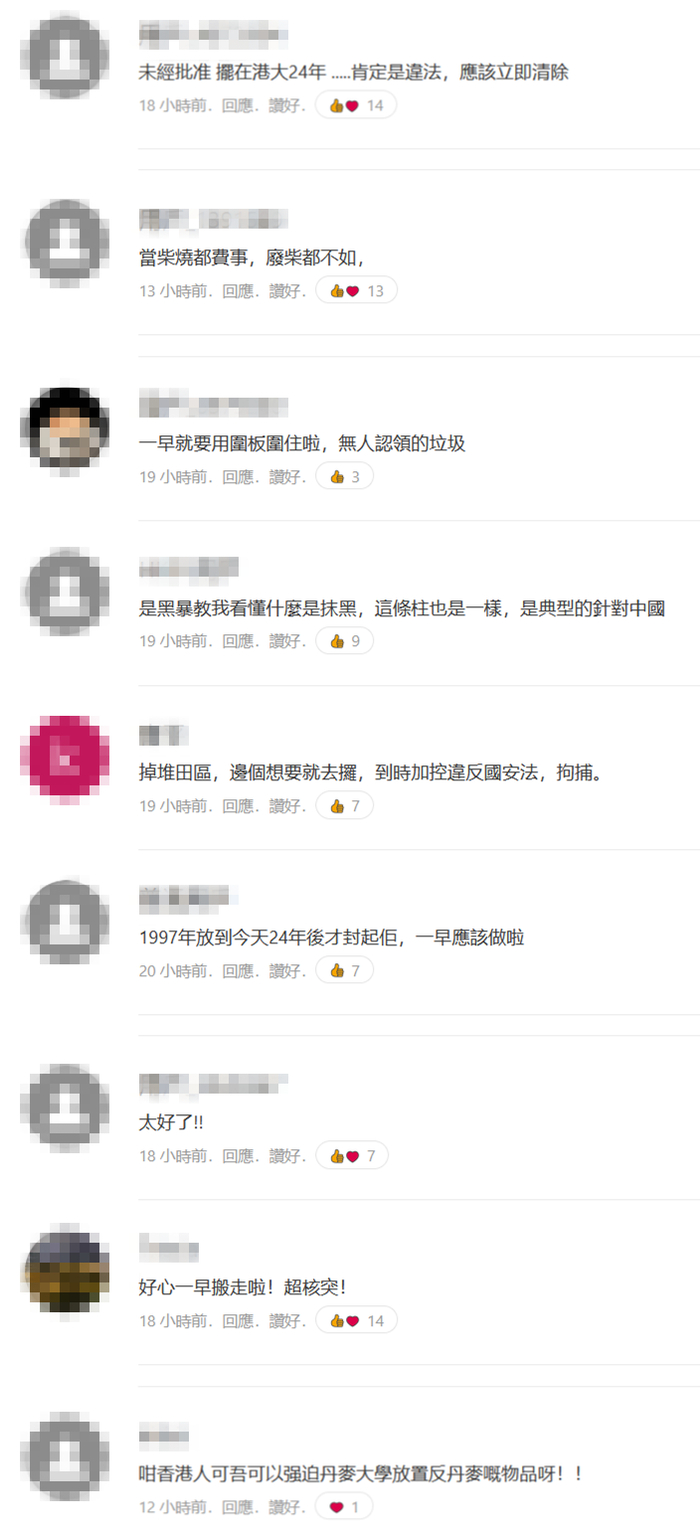700x1533 pixels.
Task: Like (讚好) the 太好了!! comment
Action: (x=287, y=1156)
